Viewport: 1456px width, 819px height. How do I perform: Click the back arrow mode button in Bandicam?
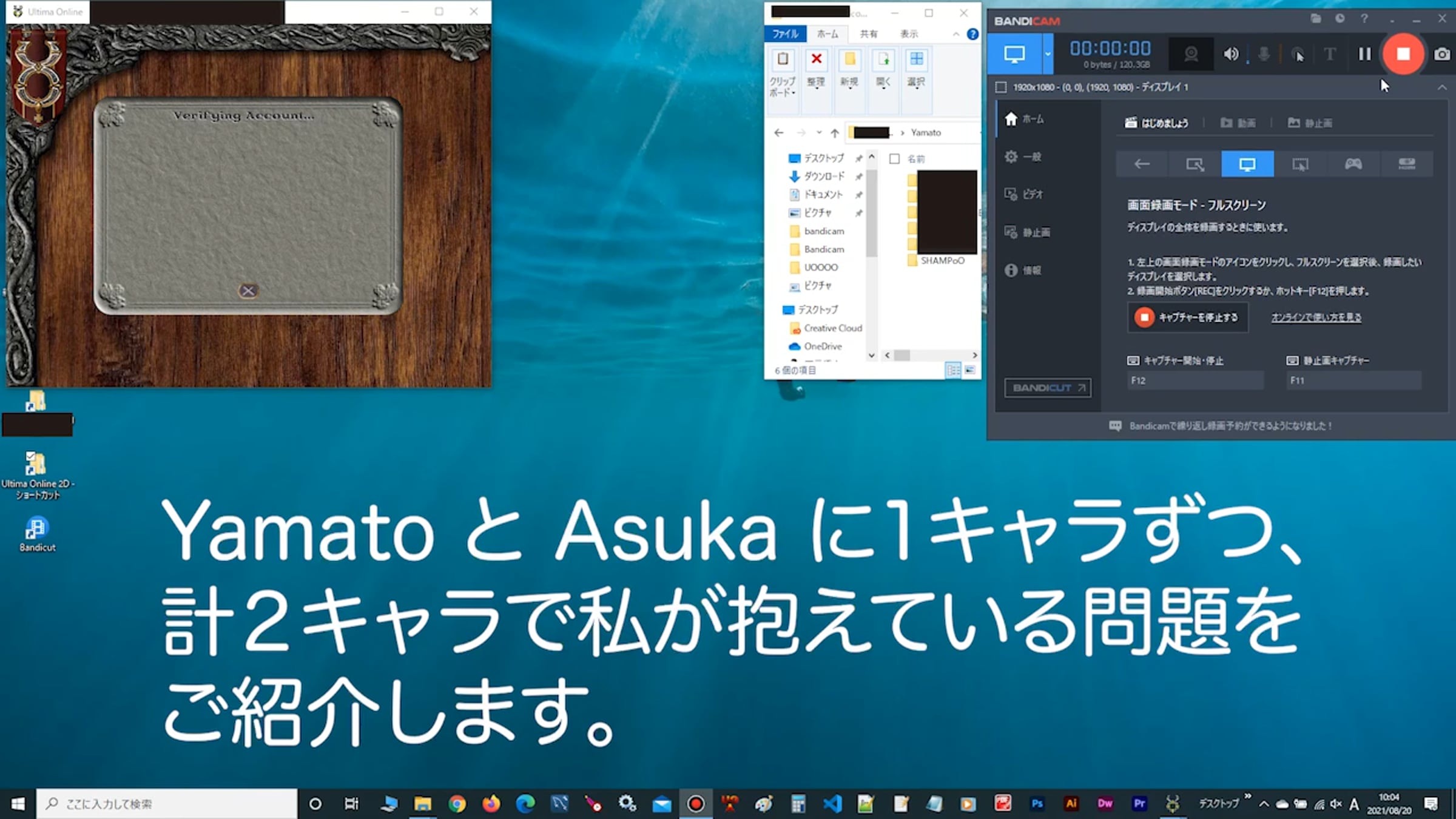point(1142,164)
